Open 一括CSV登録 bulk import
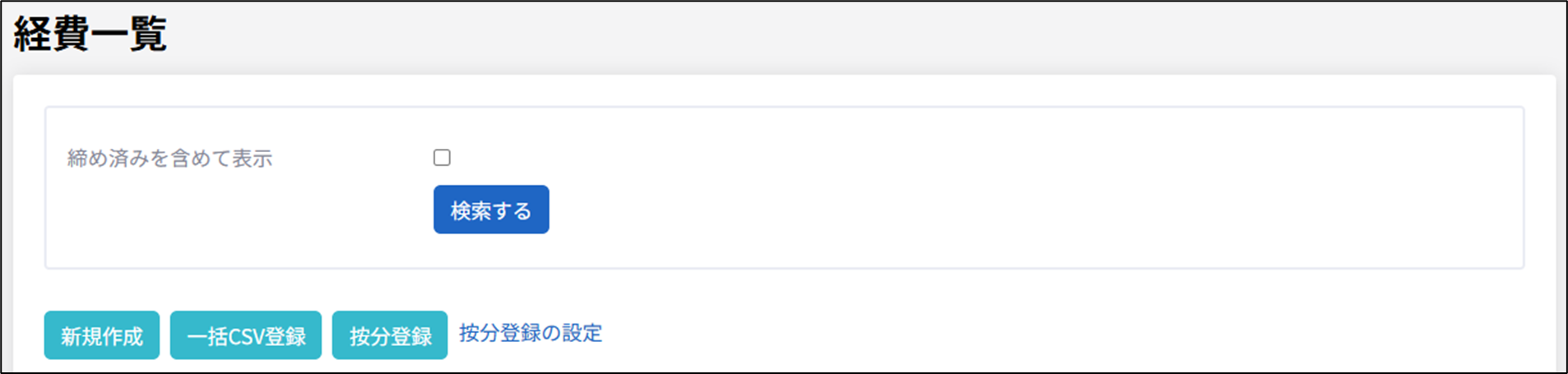This screenshot has width=1568, height=374. [245, 335]
